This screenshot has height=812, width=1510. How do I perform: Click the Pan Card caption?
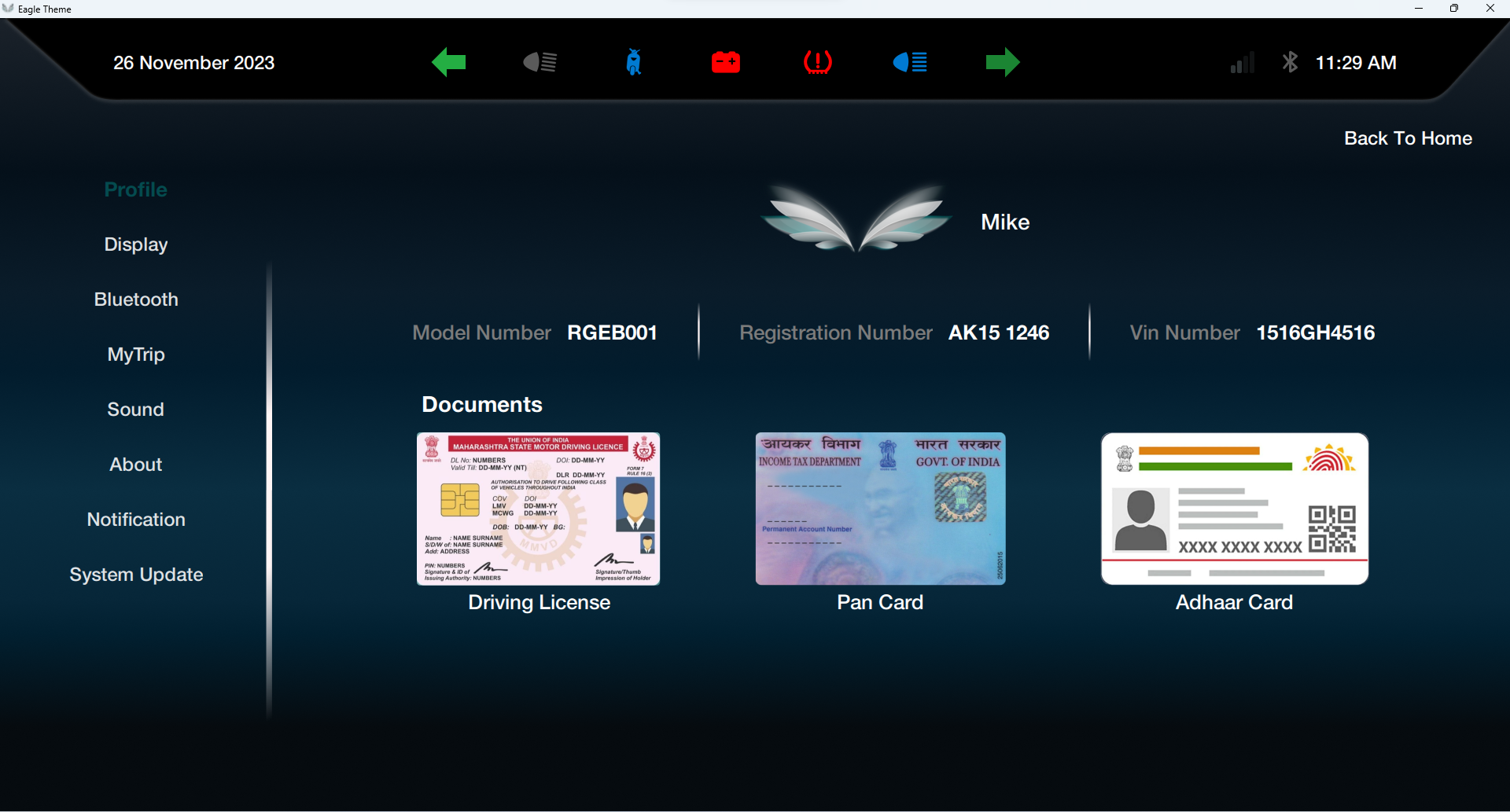click(880, 602)
